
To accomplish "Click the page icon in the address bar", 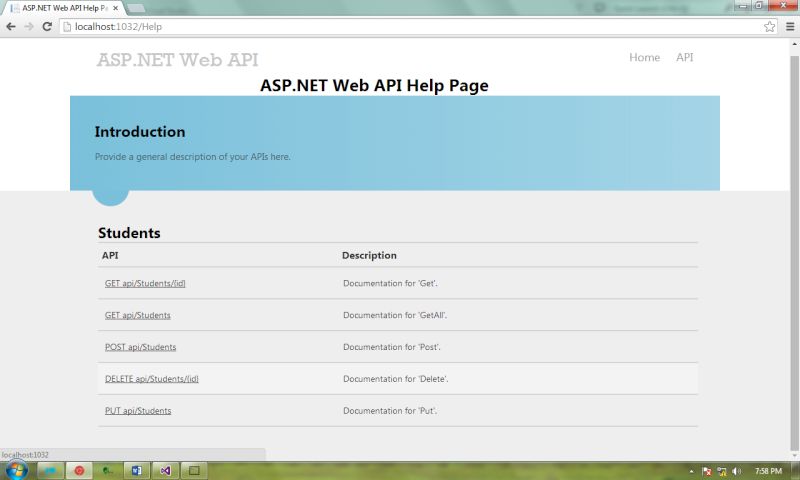I will point(67,27).
